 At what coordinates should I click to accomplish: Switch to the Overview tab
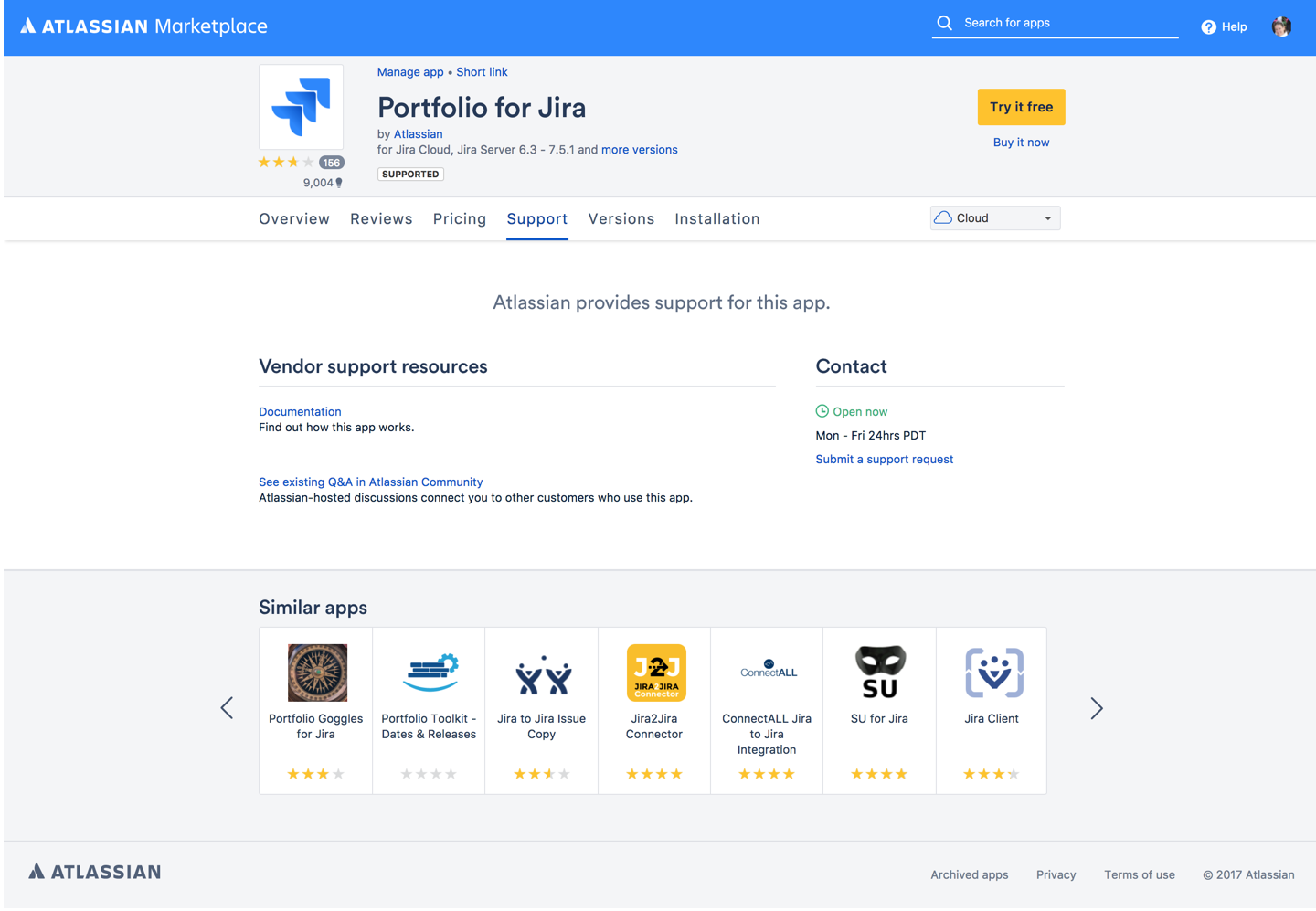pos(294,219)
